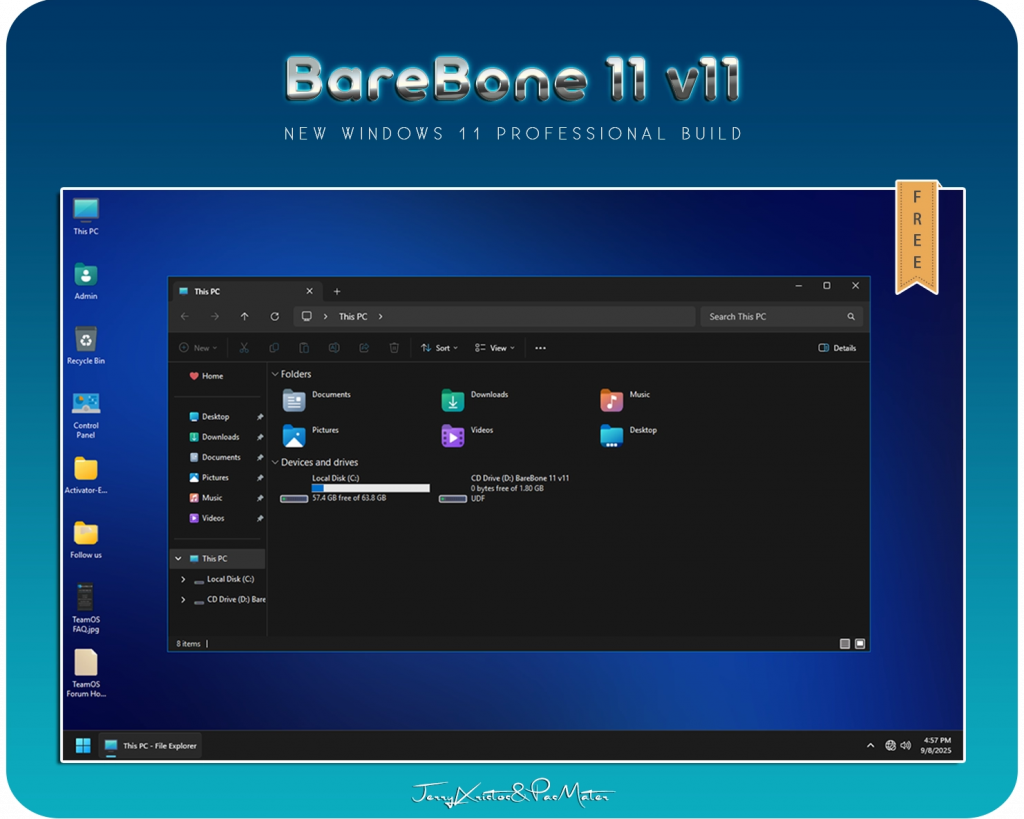1024x819 pixels.
Task: Open the Music folder
Action: click(612, 400)
